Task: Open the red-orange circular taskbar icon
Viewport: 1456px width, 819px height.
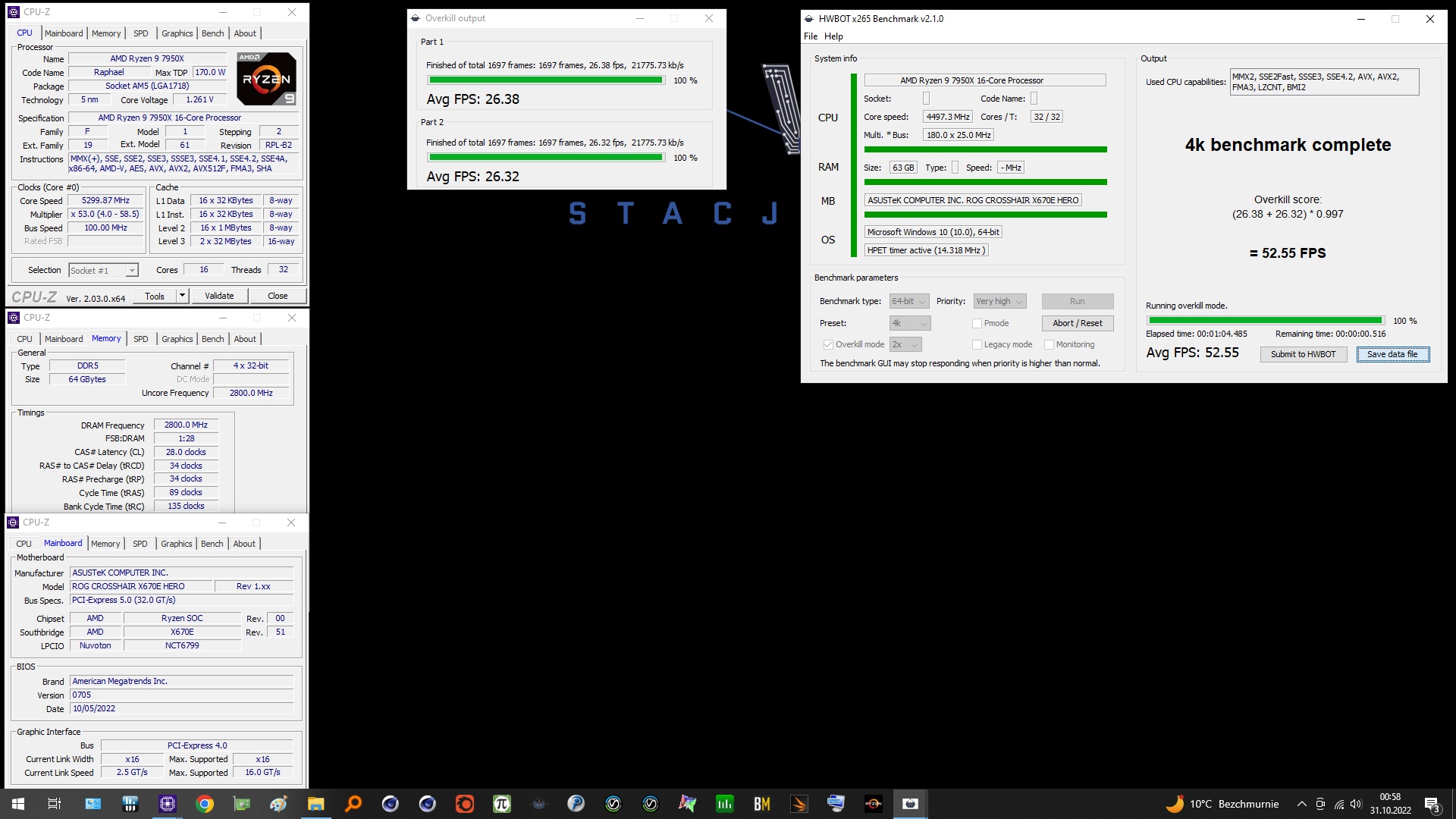Action: (x=465, y=804)
